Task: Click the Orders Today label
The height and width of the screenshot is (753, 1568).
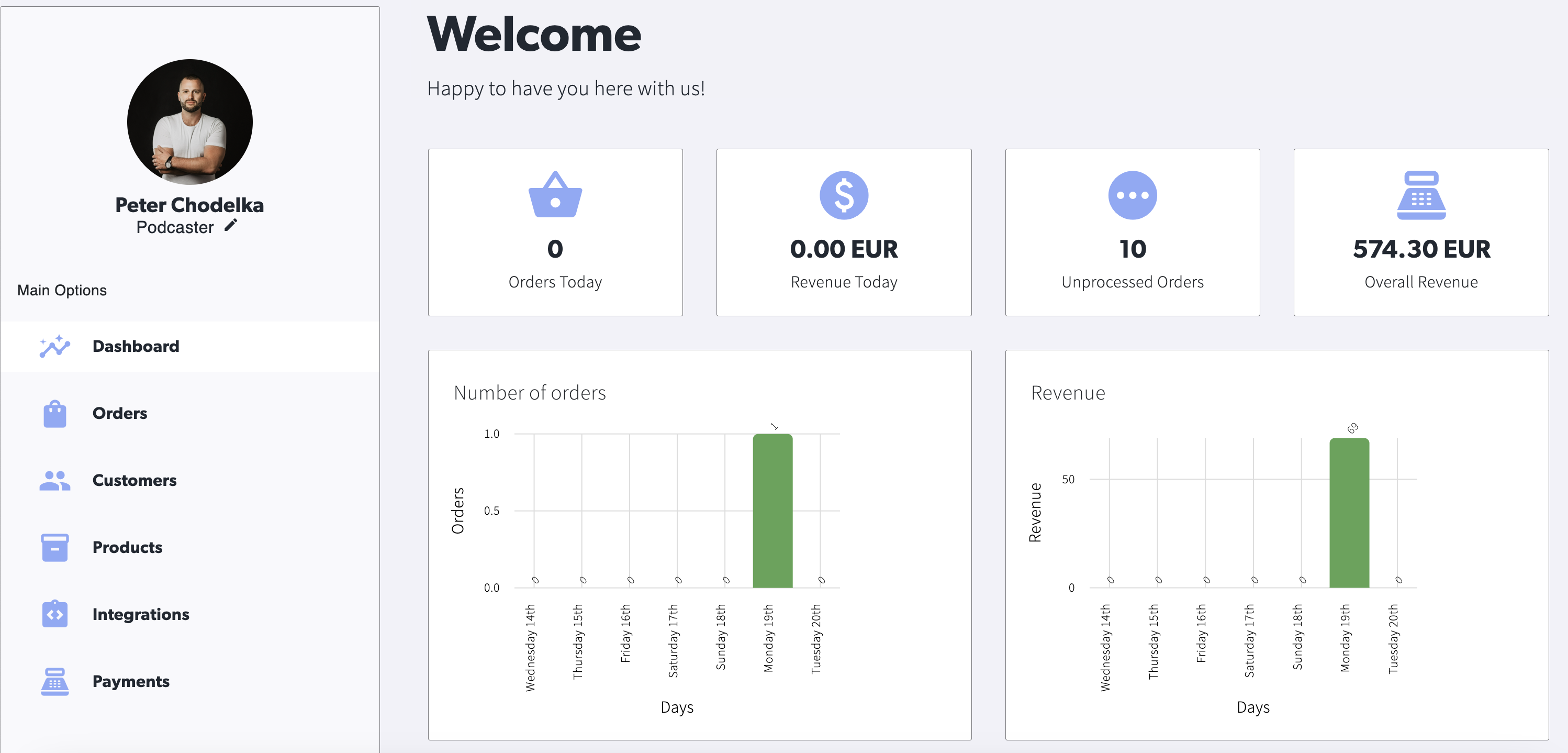Action: click(x=555, y=282)
